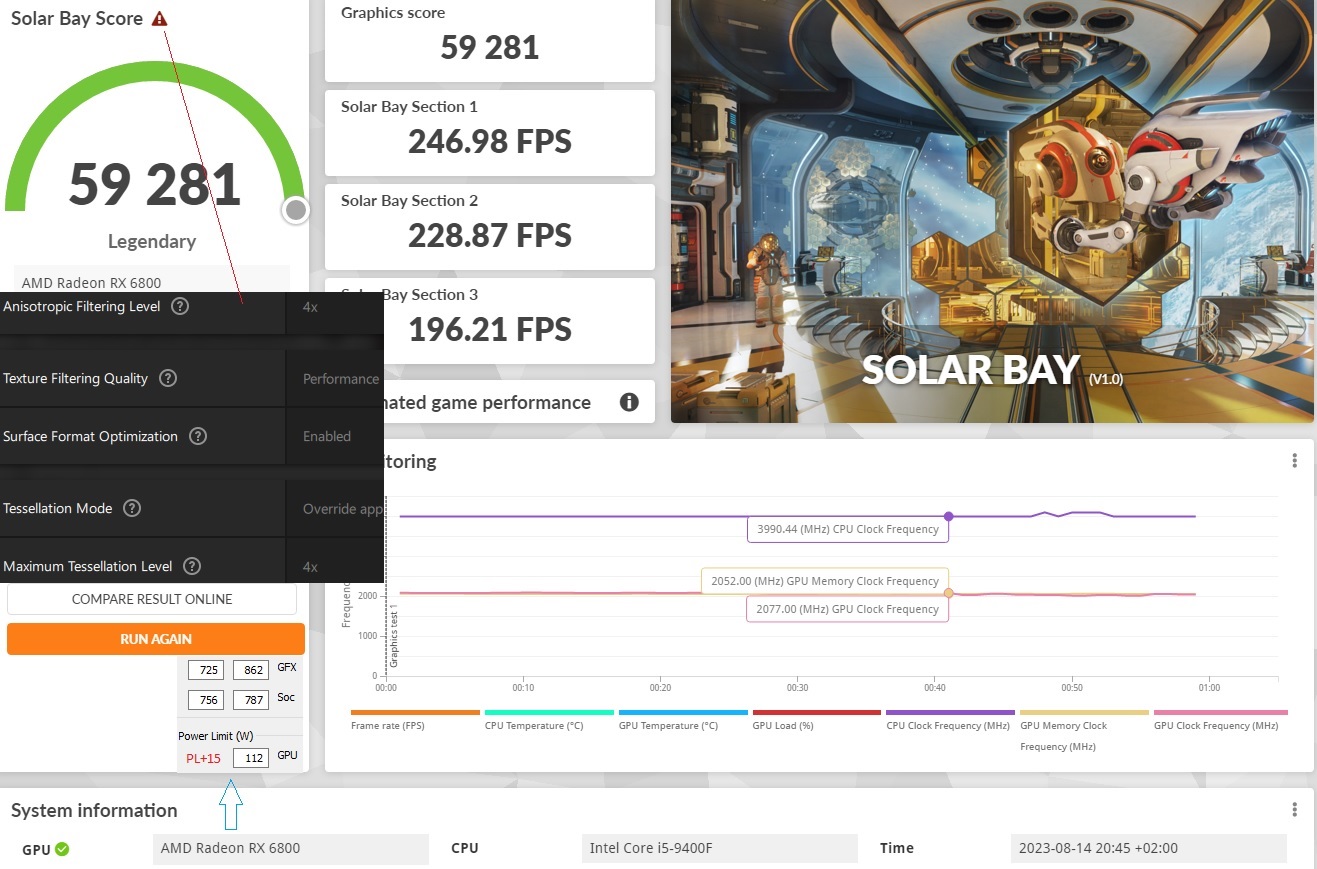
Task: Click the AMD Radeon RX 6800 field under System information
Action: pos(291,848)
